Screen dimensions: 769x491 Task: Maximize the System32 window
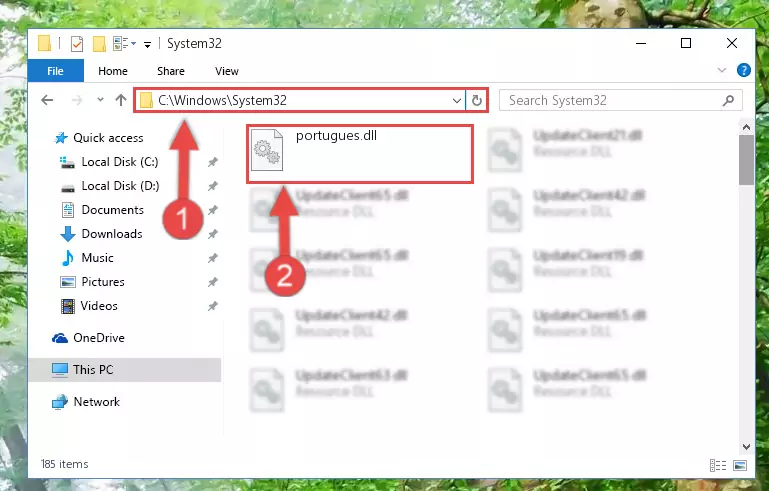686,44
